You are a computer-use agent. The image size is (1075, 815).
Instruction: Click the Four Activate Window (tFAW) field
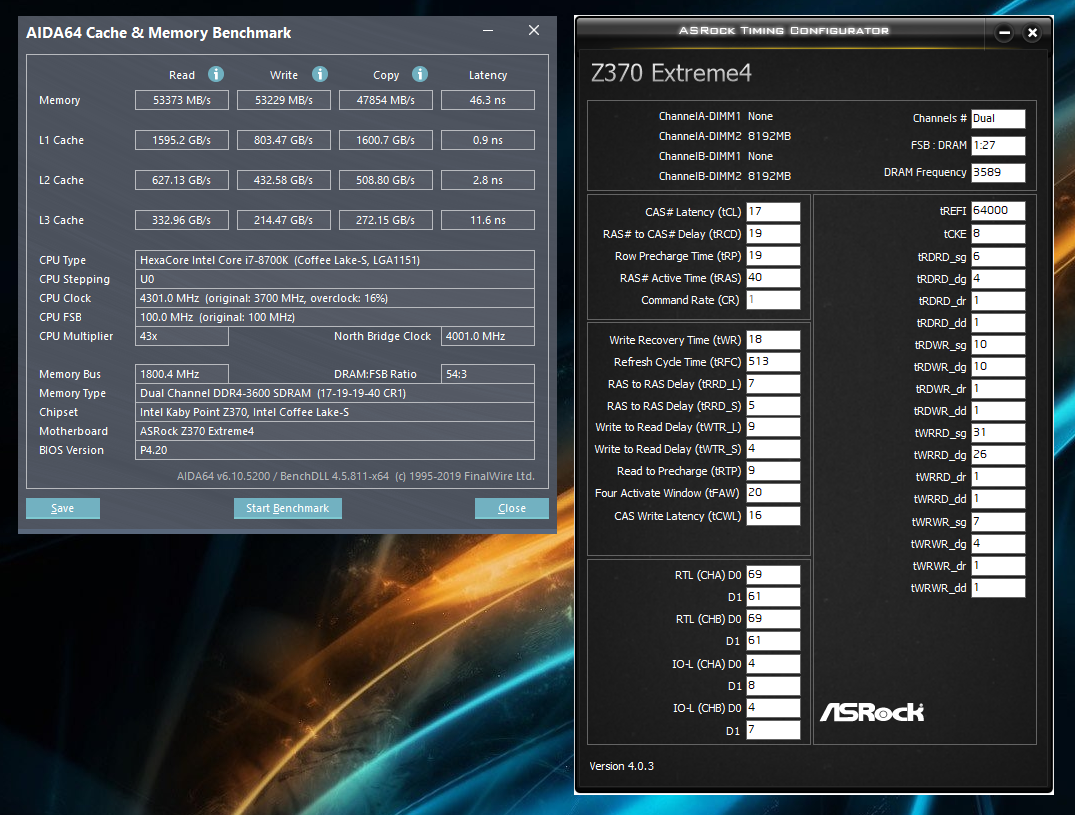tap(773, 493)
